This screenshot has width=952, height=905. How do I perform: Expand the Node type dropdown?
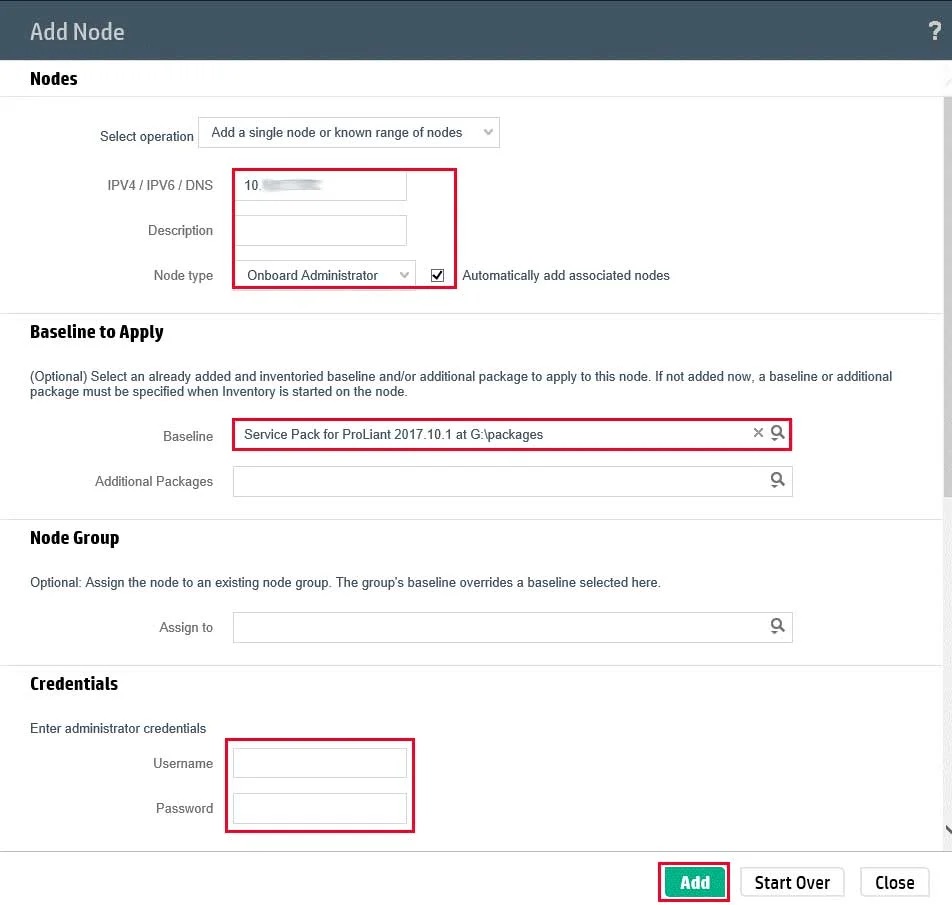coord(325,275)
